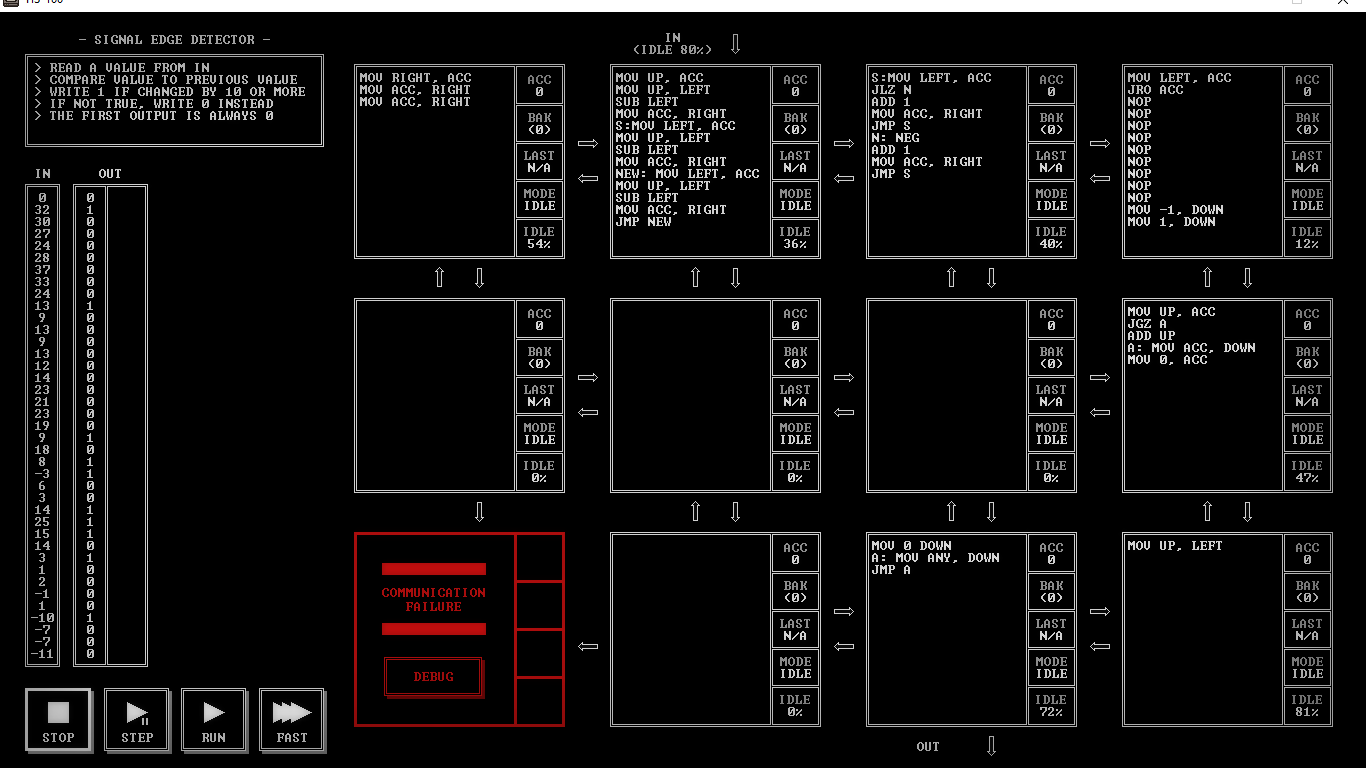Click the STOP button
This screenshot has width=1366, height=768.
pyautogui.click(x=58, y=720)
